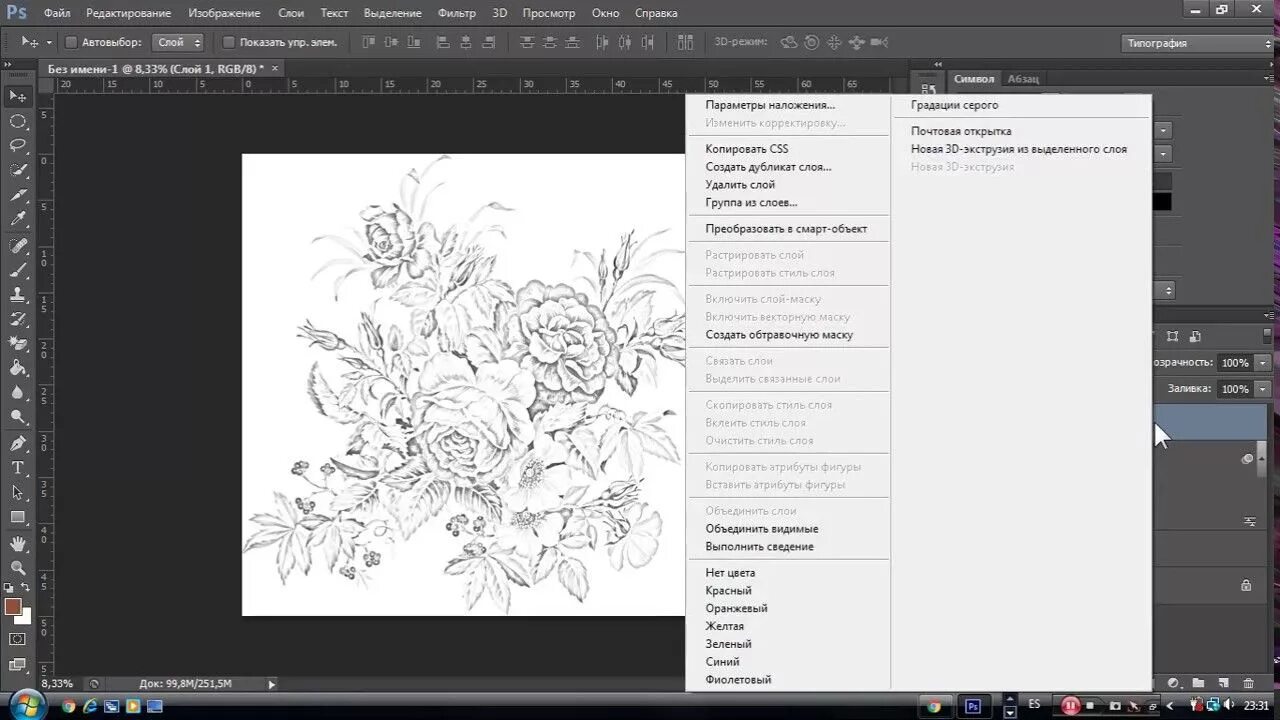Open the Изображение menu
The height and width of the screenshot is (720, 1280).
coord(224,13)
